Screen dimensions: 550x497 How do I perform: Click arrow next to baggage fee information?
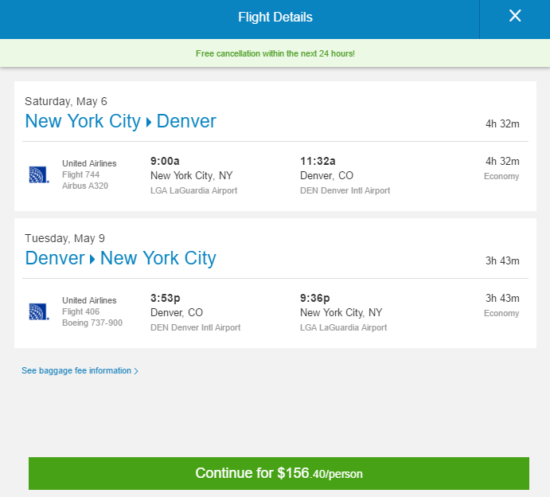click(x=136, y=371)
